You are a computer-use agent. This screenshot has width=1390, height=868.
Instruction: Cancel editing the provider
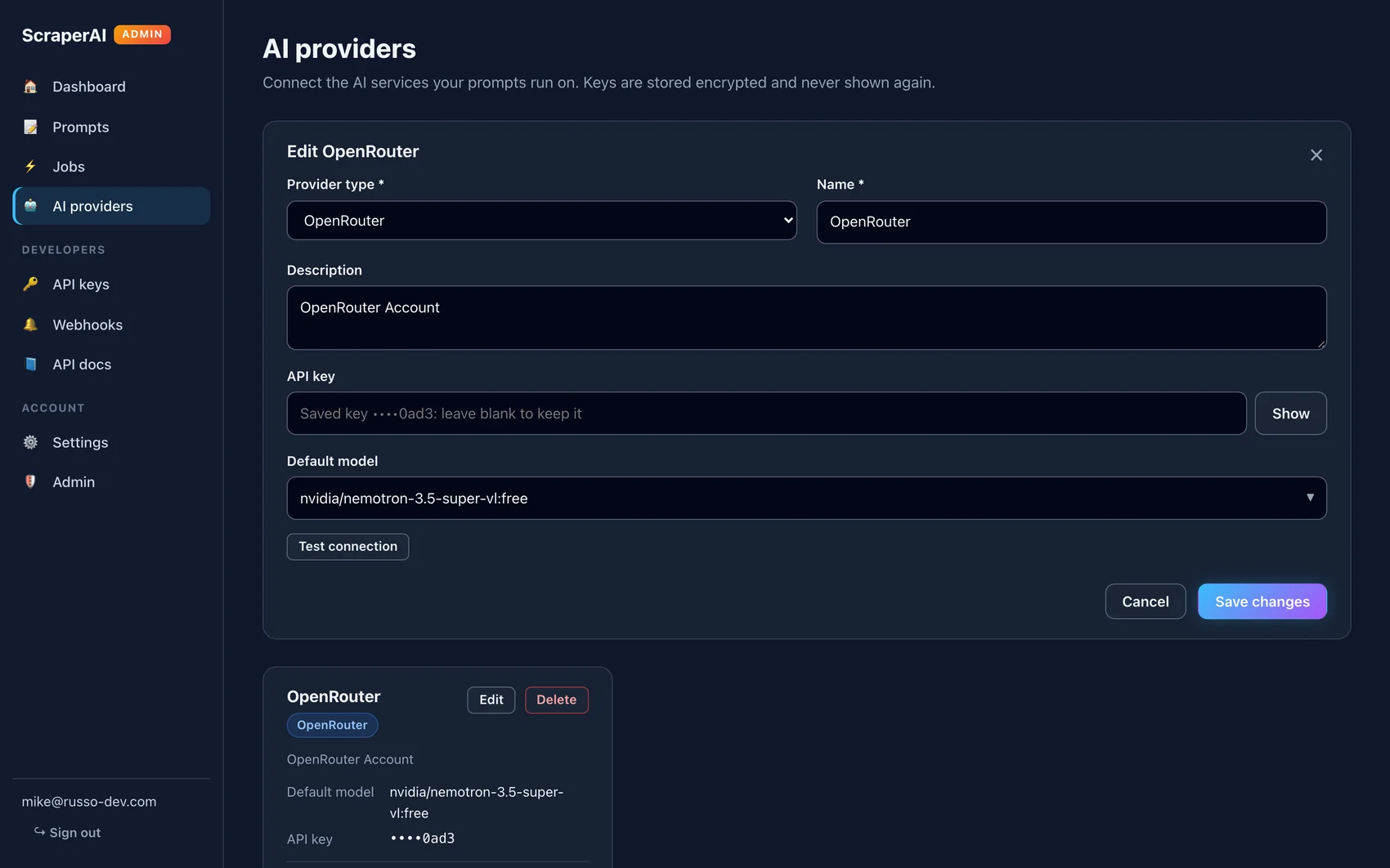(1145, 602)
